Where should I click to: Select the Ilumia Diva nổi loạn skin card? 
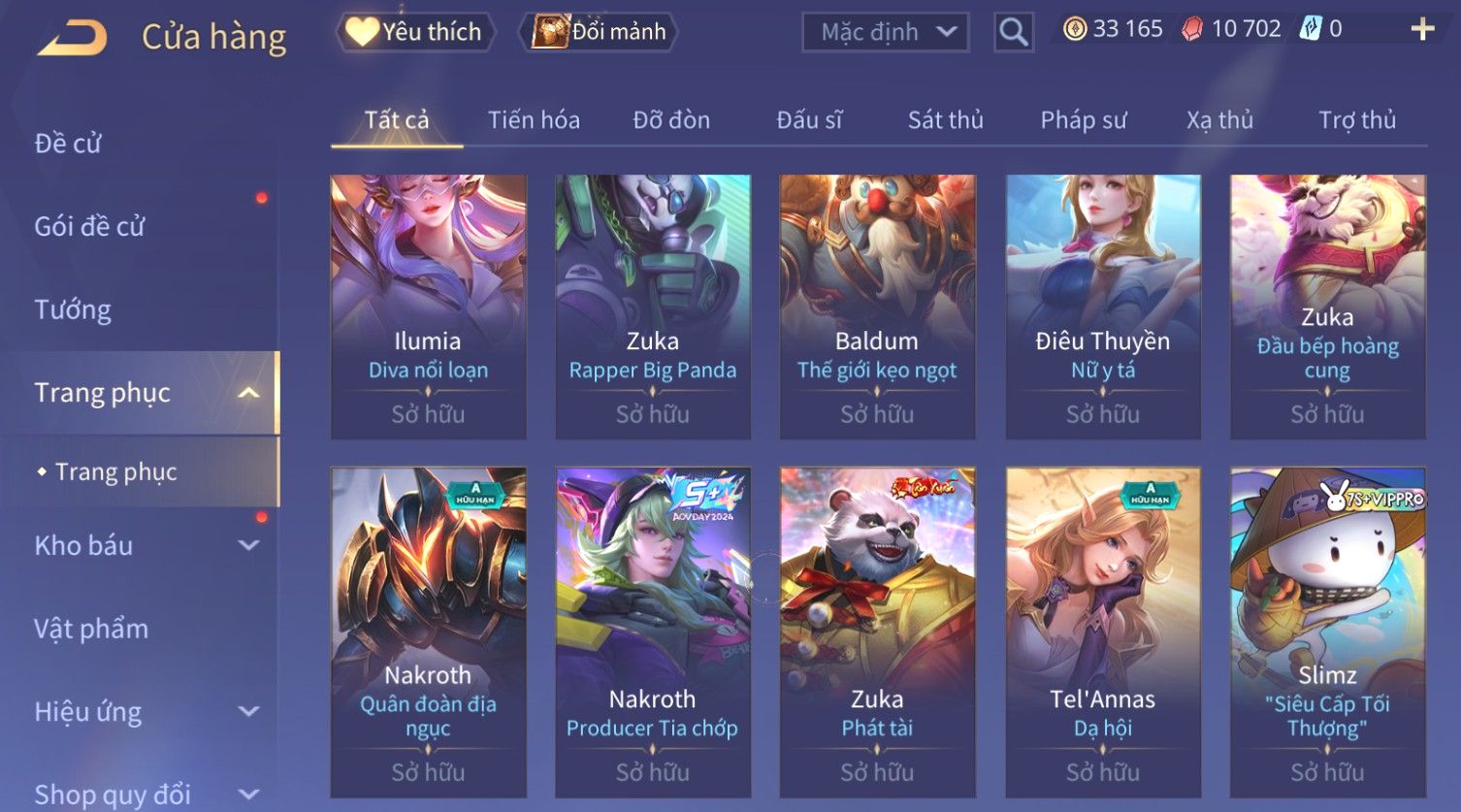428,307
